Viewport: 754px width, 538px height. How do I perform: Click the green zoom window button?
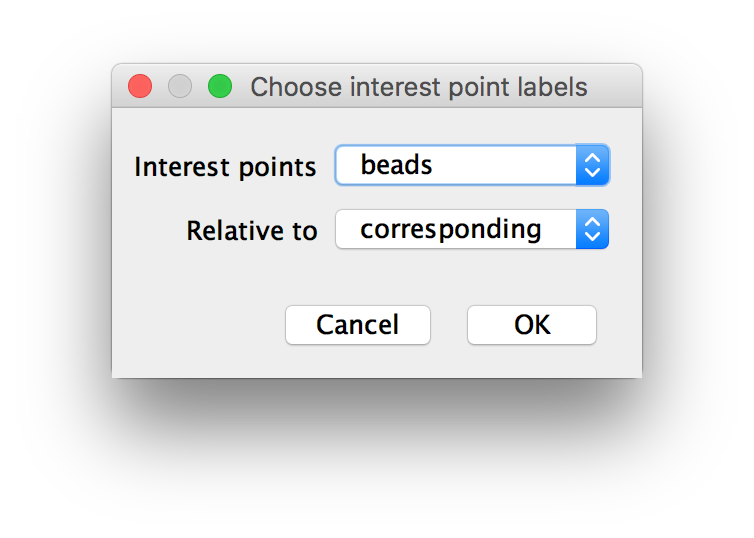220,87
